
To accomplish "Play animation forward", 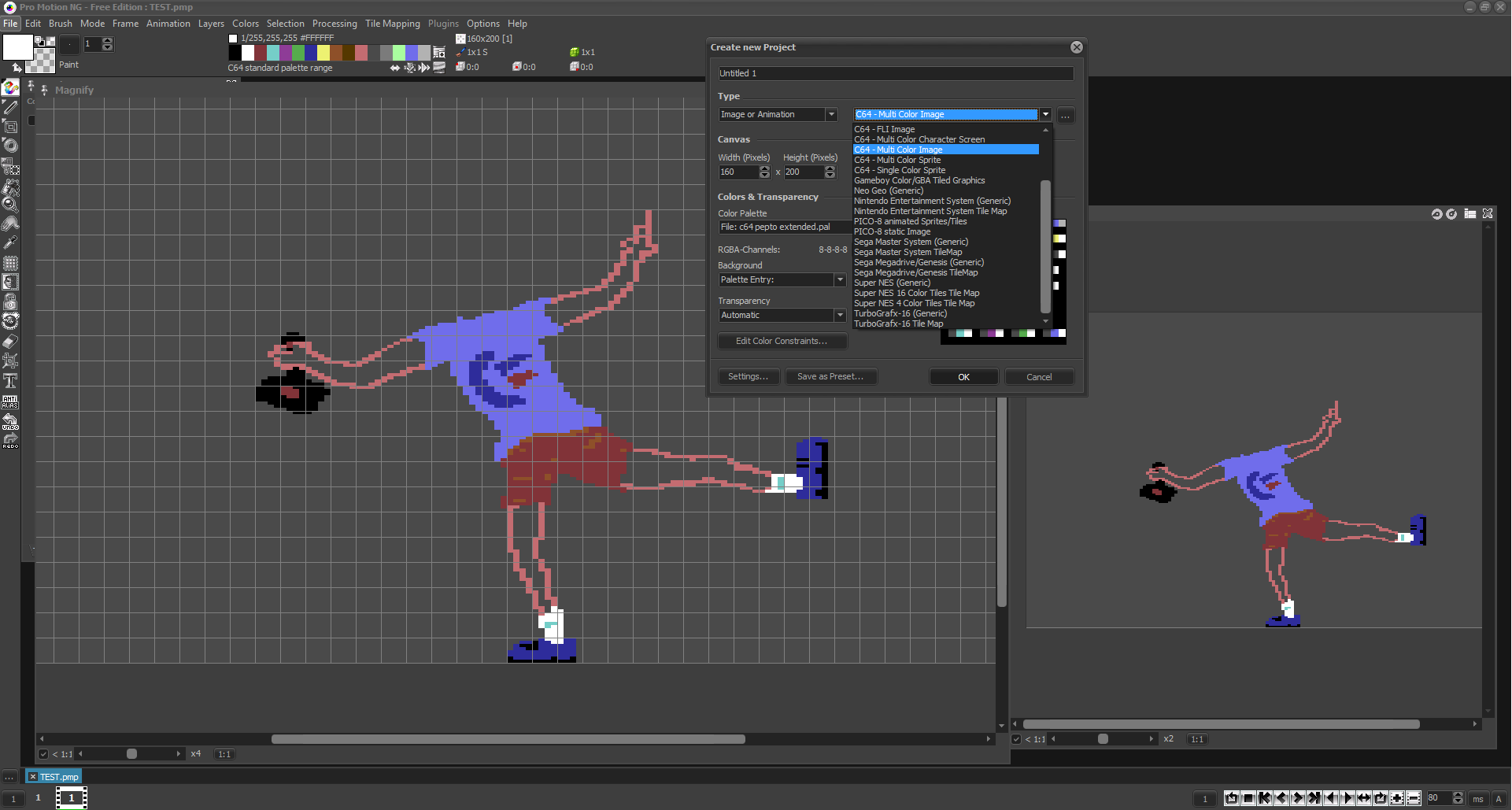I will tap(1347, 798).
